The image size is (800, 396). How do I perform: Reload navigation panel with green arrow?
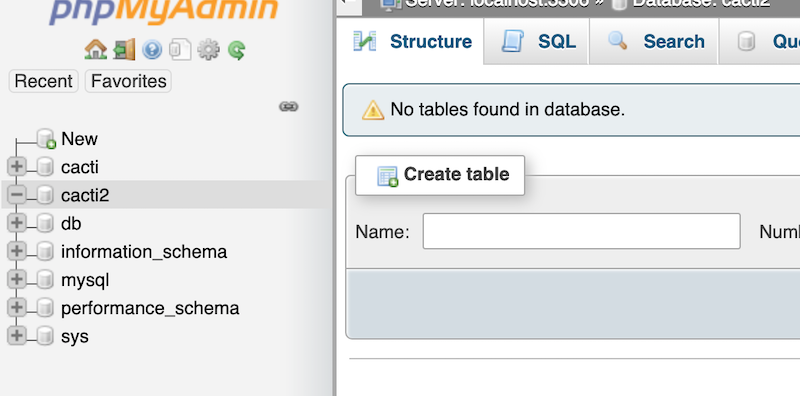237,50
